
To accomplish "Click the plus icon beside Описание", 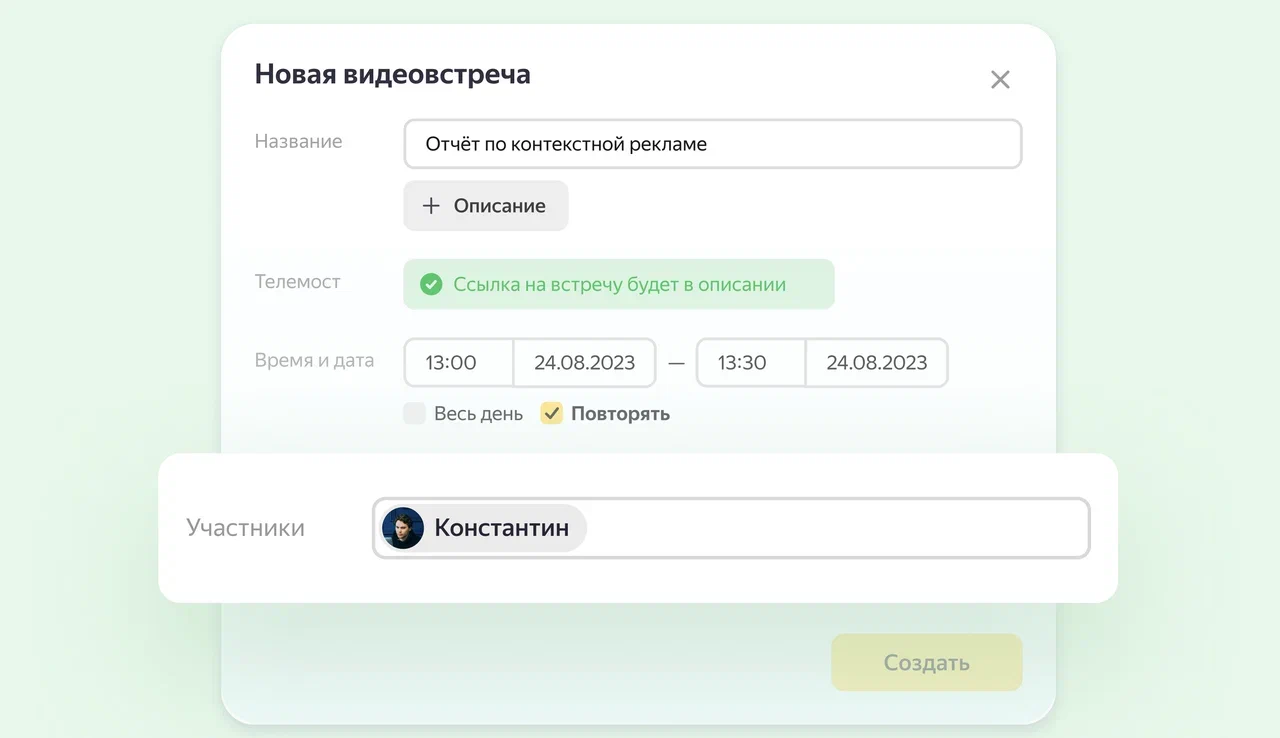I will 431,206.
